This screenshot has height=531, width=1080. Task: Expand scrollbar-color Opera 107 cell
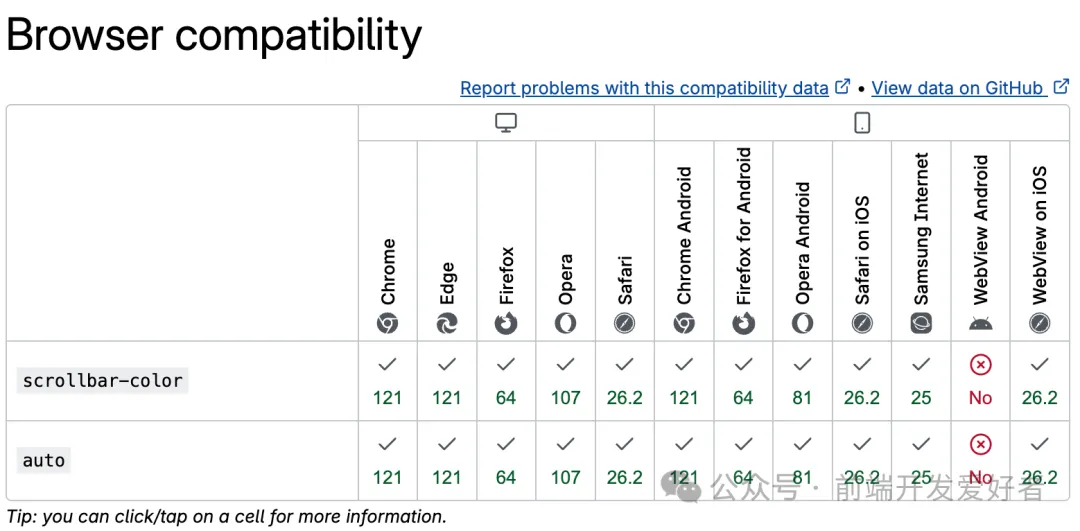click(x=565, y=381)
